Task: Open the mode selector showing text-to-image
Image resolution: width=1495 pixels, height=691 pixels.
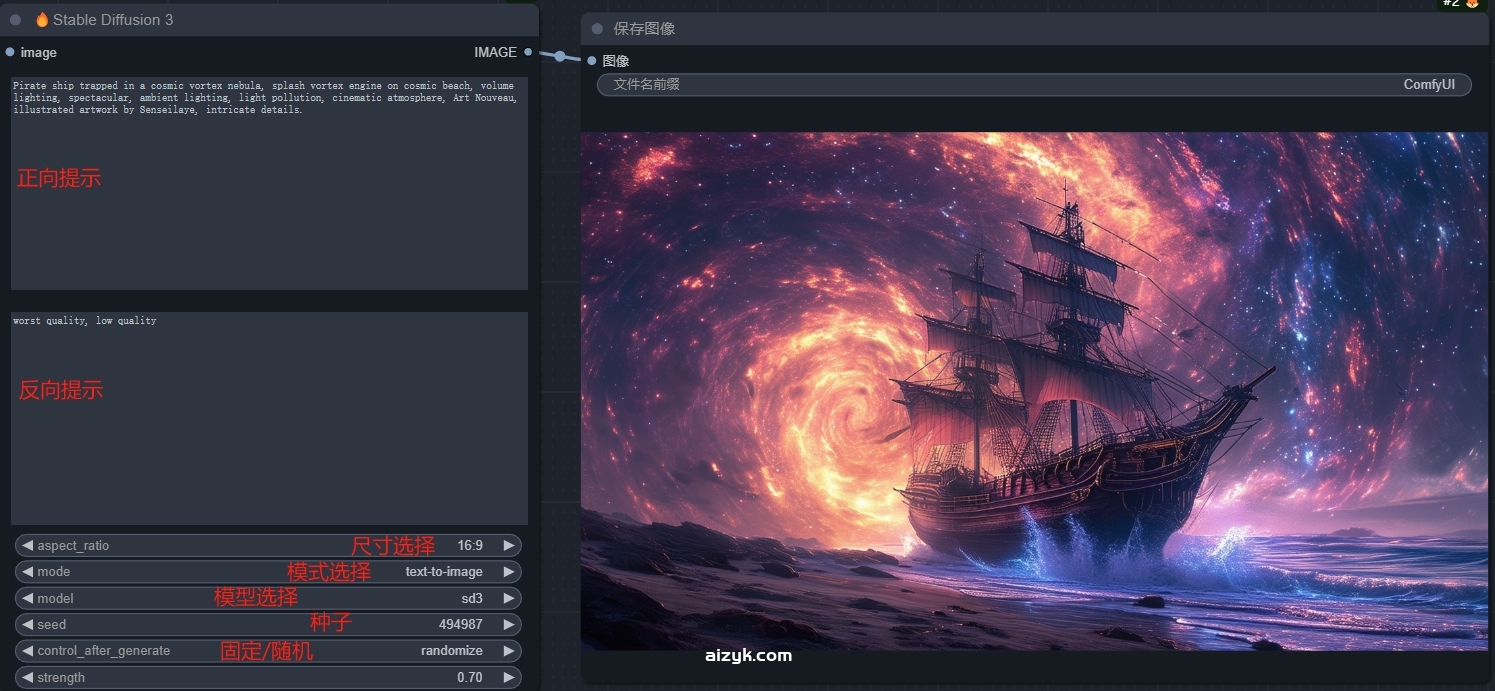Action: (444, 571)
